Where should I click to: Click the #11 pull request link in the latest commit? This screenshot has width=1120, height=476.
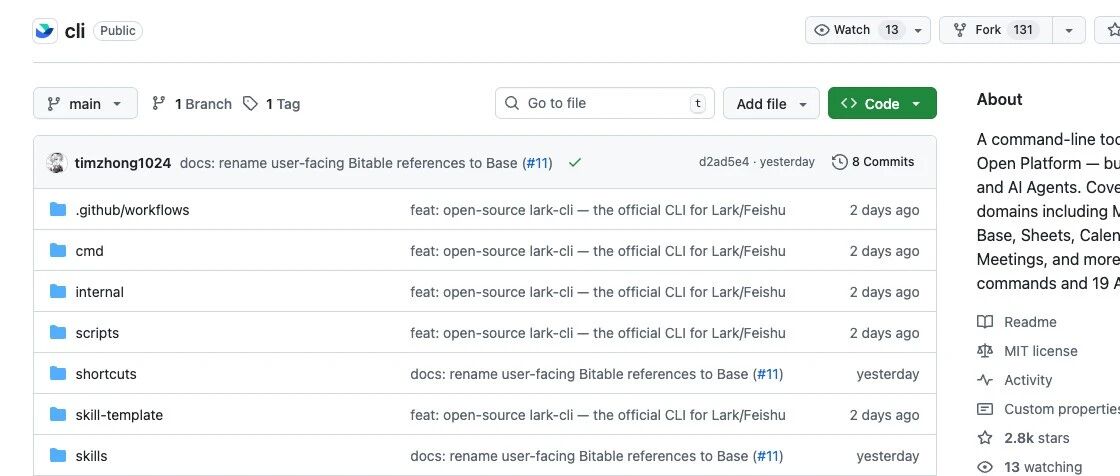point(538,163)
